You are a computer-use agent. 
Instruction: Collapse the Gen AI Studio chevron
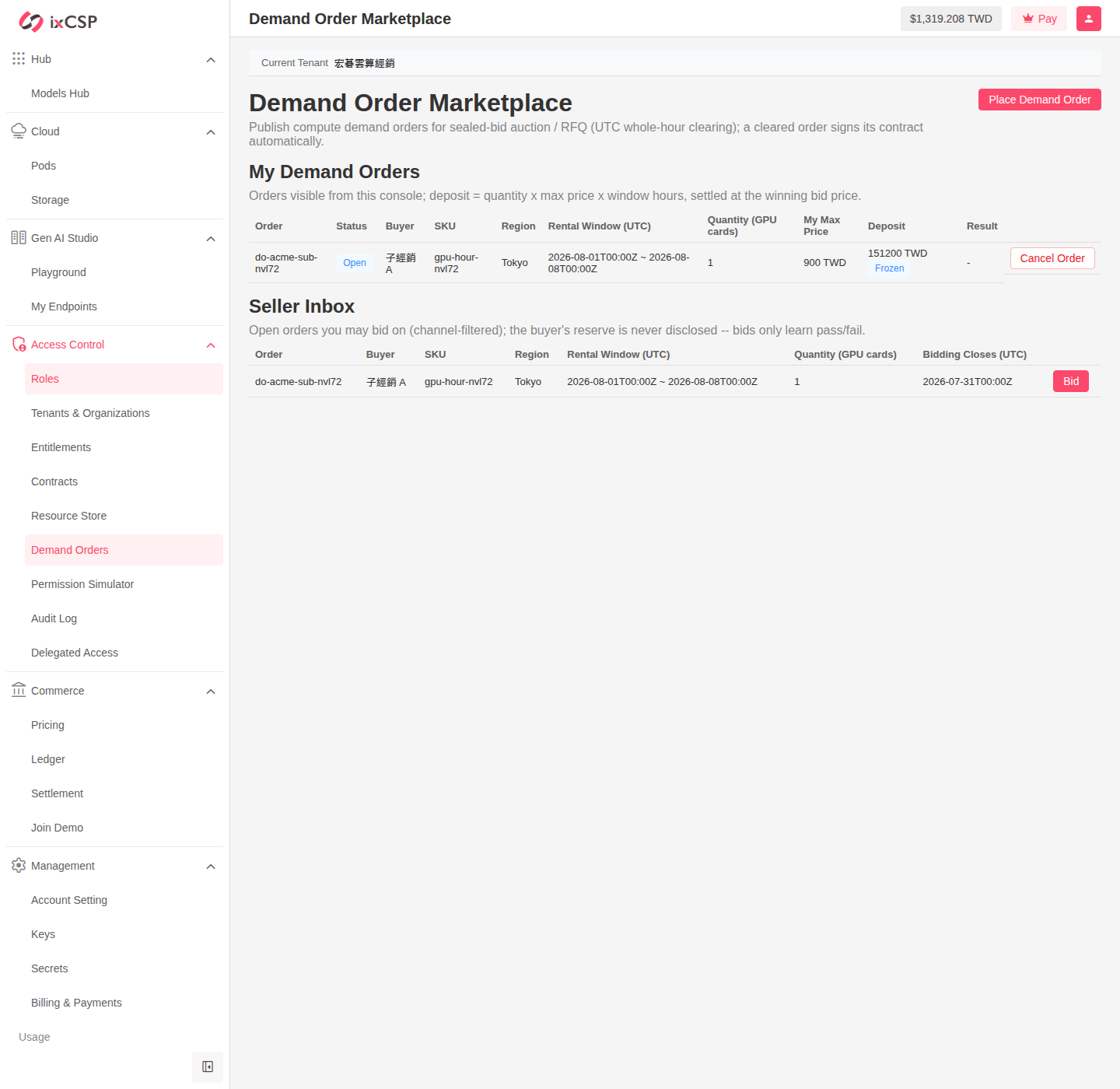(x=211, y=239)
